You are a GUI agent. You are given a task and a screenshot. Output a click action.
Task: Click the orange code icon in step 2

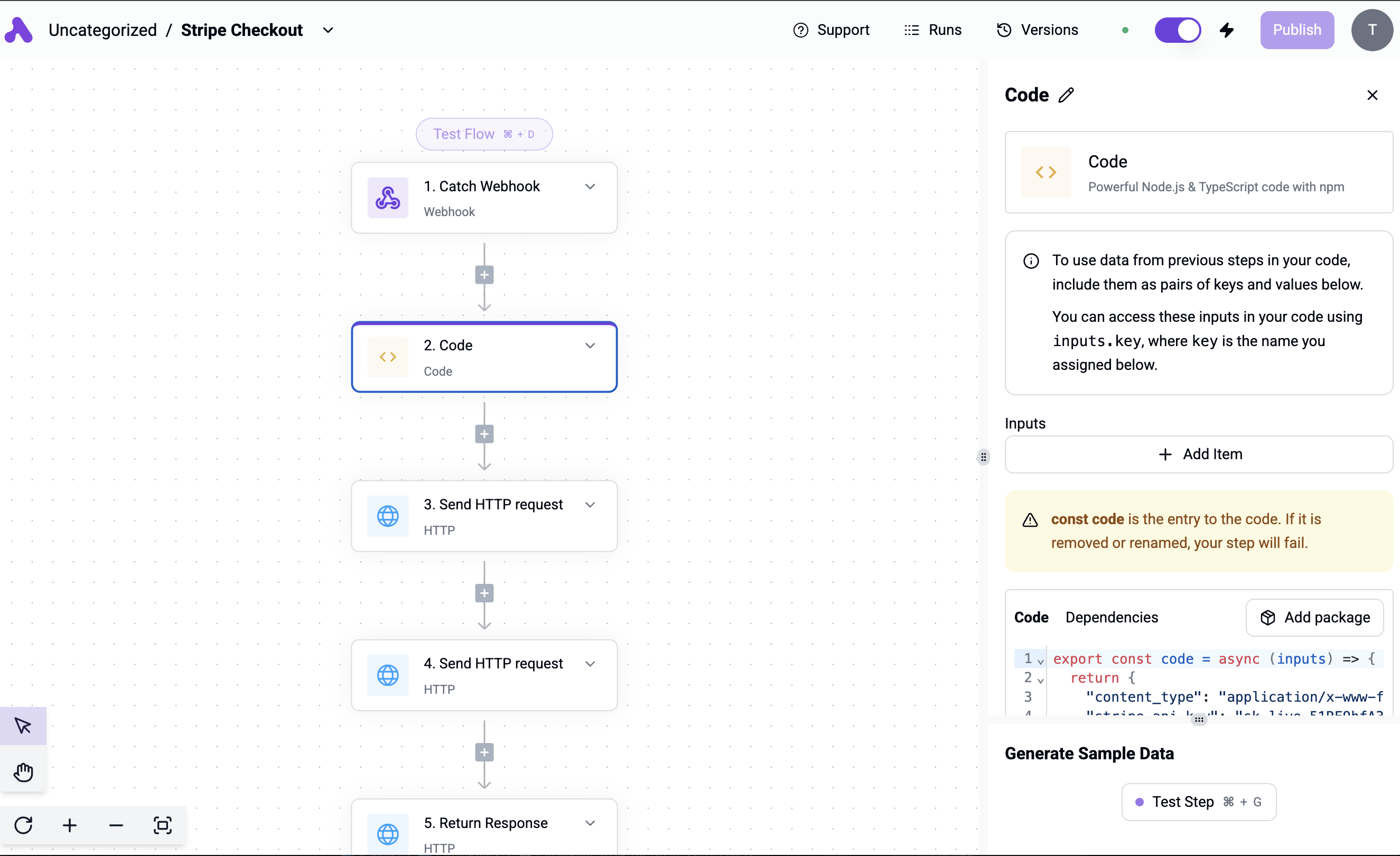(387, 357)
